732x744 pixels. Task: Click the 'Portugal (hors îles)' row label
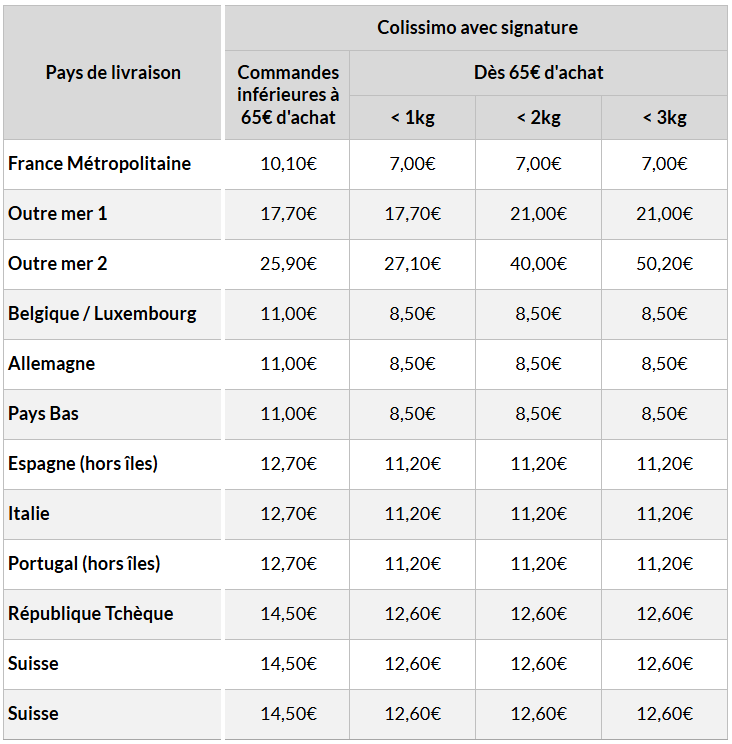tap(84, 563)
